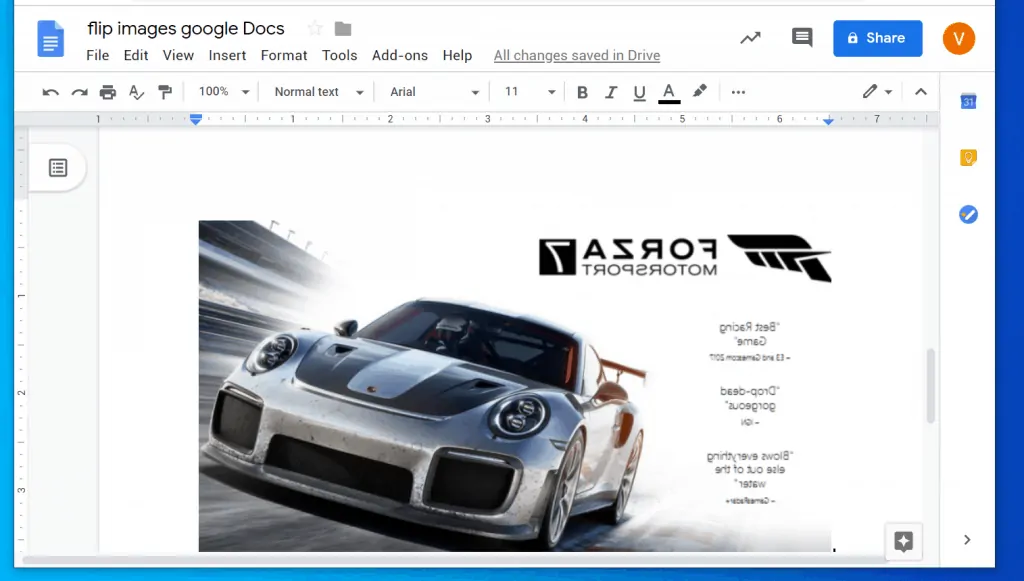Print the document

[108, 92]
